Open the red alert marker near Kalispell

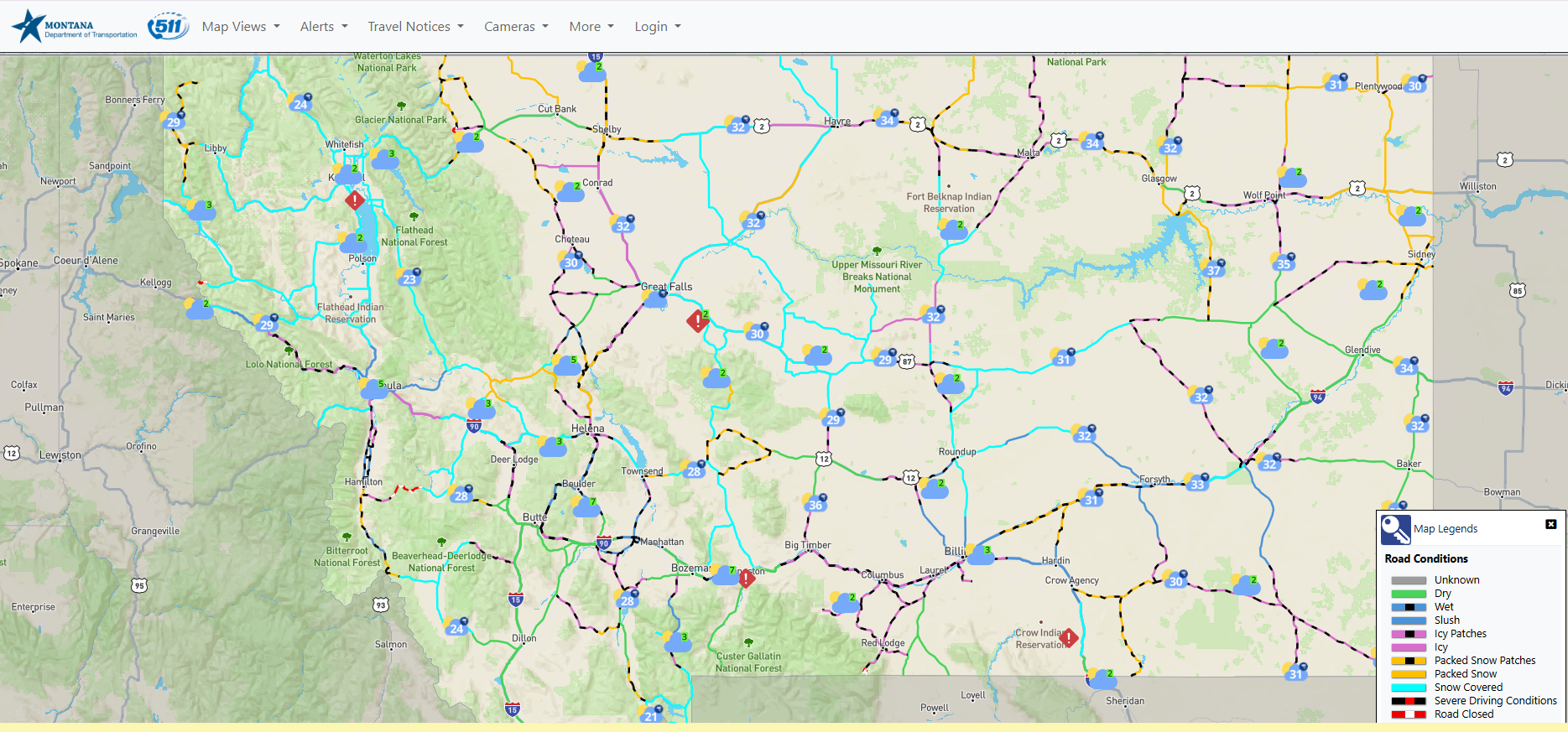tap(355, 200)
